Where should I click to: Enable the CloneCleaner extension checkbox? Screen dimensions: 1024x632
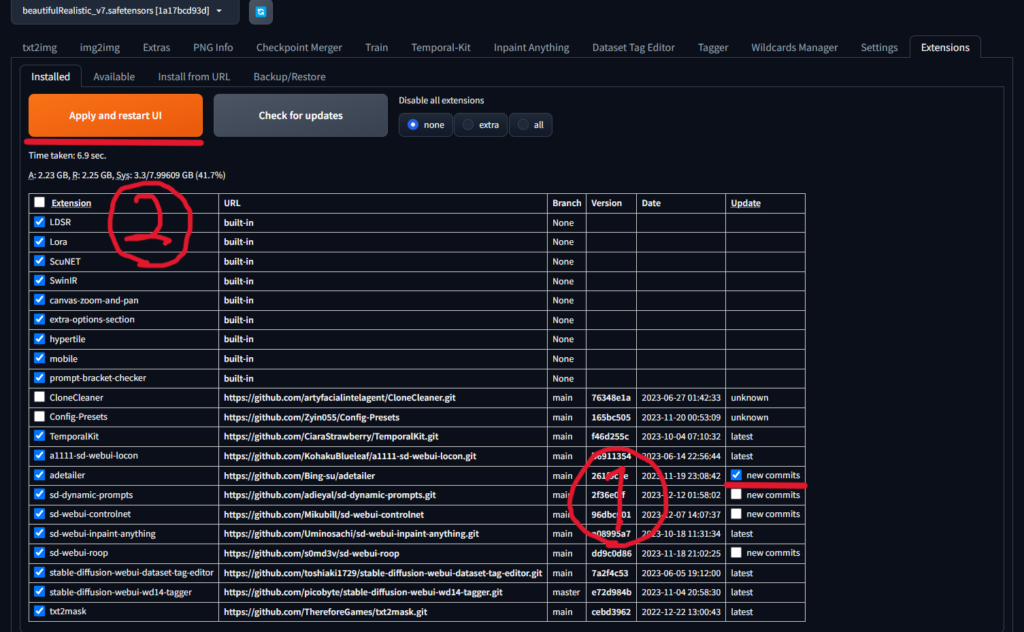click(x=40, y=397)
